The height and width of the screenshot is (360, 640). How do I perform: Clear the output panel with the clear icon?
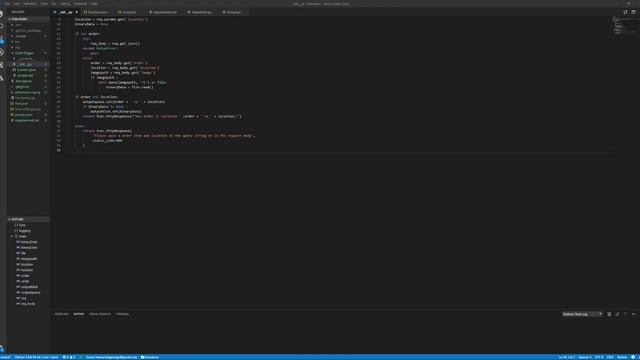[609, 314]
